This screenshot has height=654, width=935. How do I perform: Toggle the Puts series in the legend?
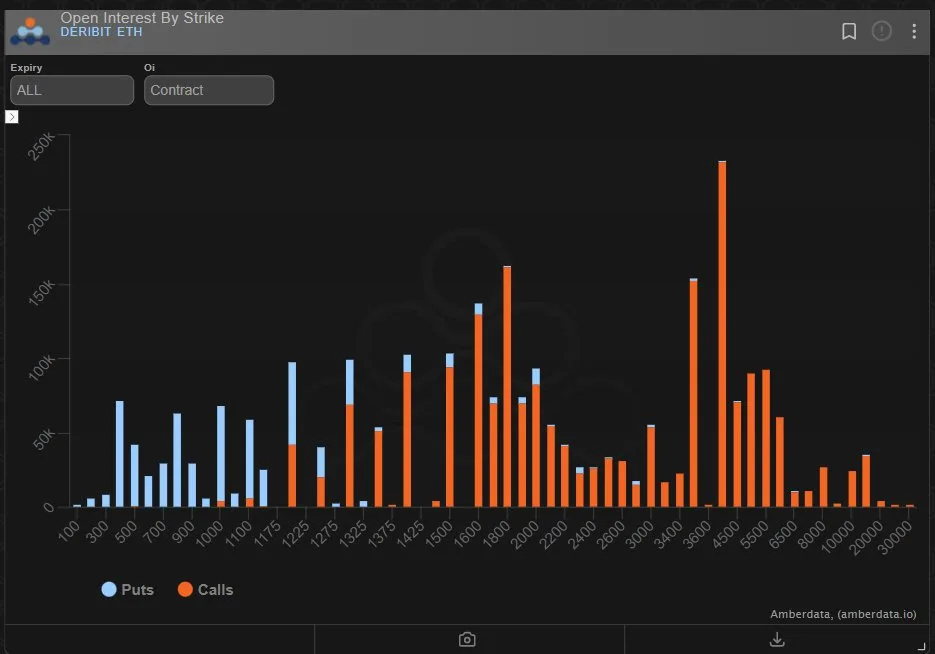pyautogui.click(x=128, y=590)
